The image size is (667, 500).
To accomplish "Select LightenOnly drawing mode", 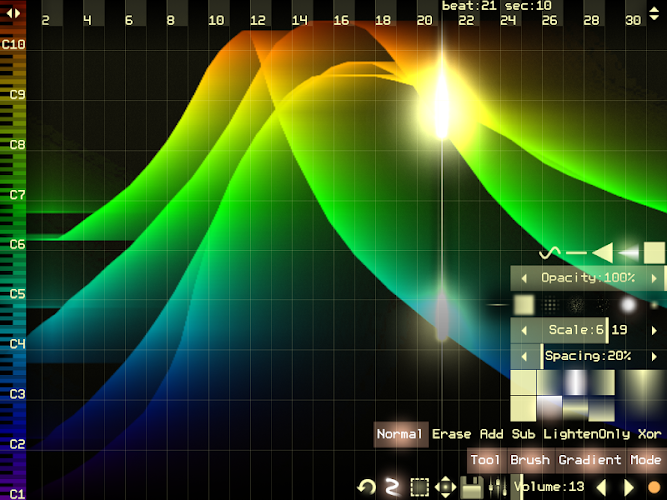I will [586, 434].
